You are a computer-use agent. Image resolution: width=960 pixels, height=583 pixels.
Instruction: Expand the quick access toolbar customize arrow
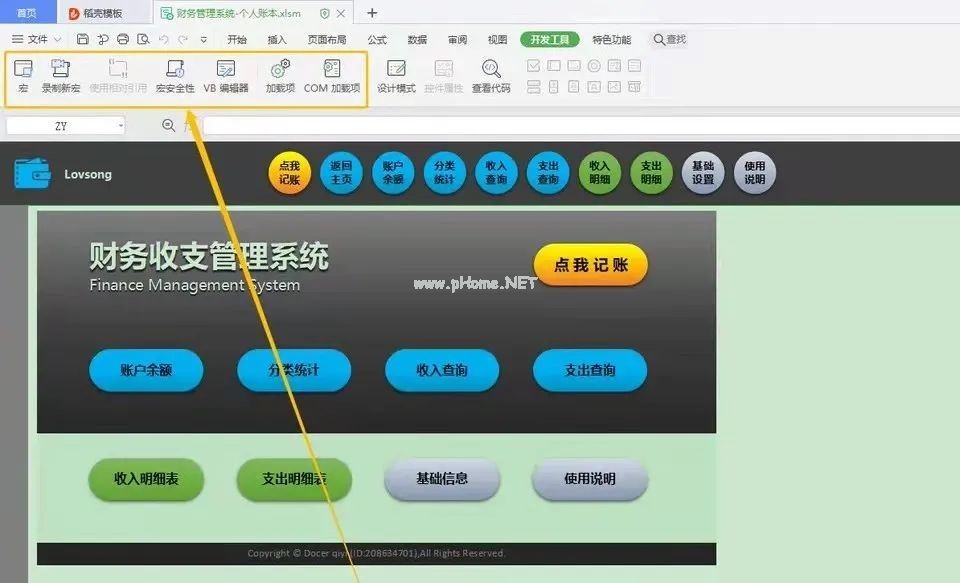[204, 40]
